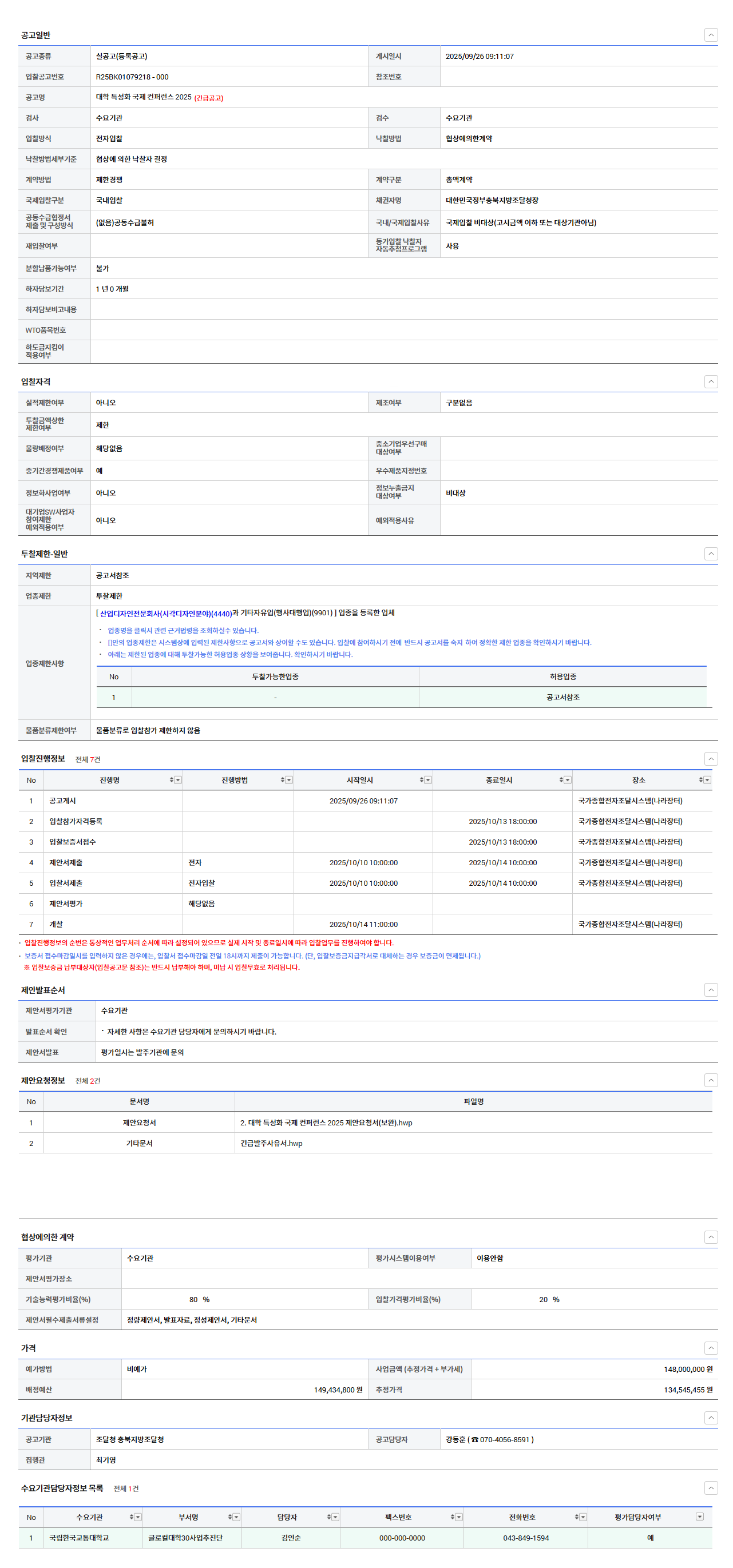The image size is (733, 1568).
Task: Download the 제안요청서(보완).hwp file
Action: coord(326,1123)
